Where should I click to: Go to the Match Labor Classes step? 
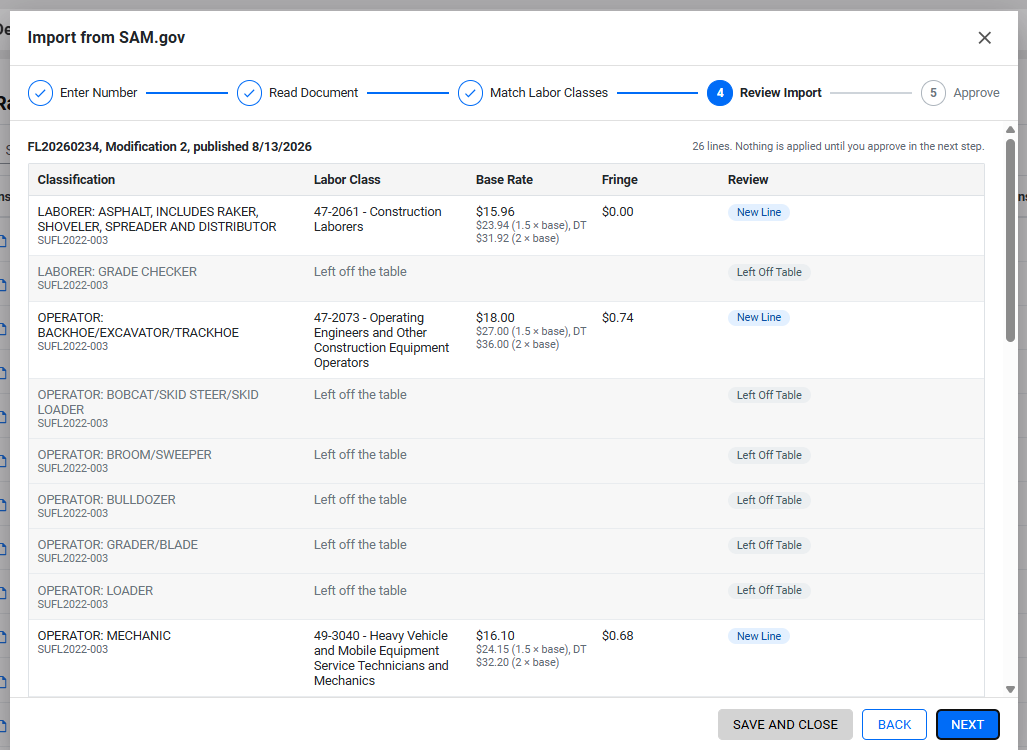[549, 93]
